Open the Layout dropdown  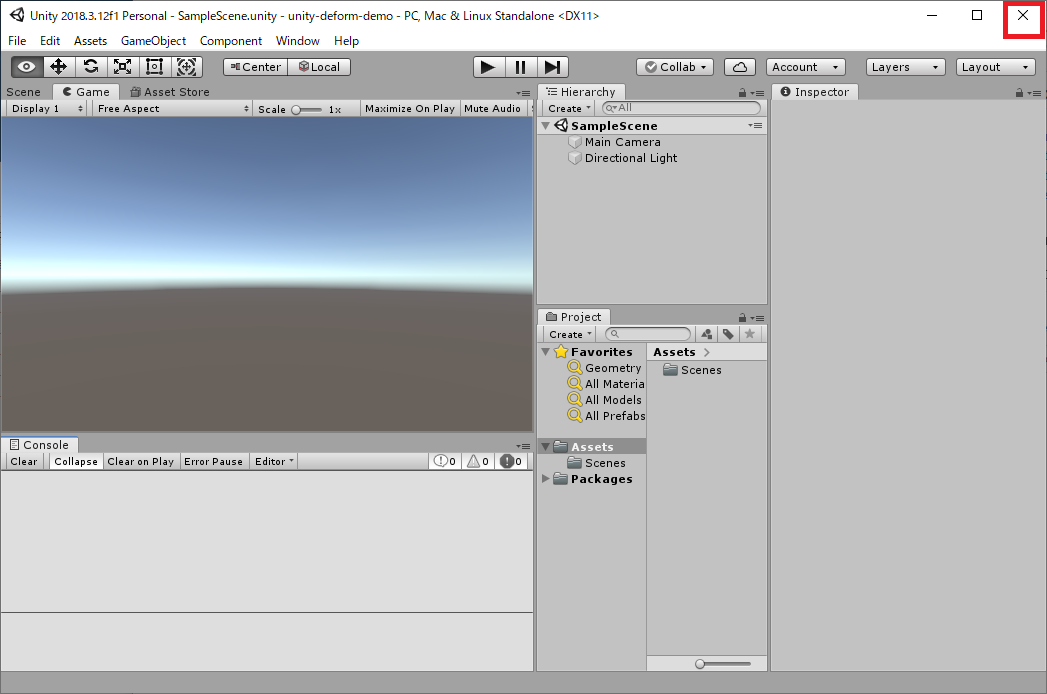tap(995, 66)
